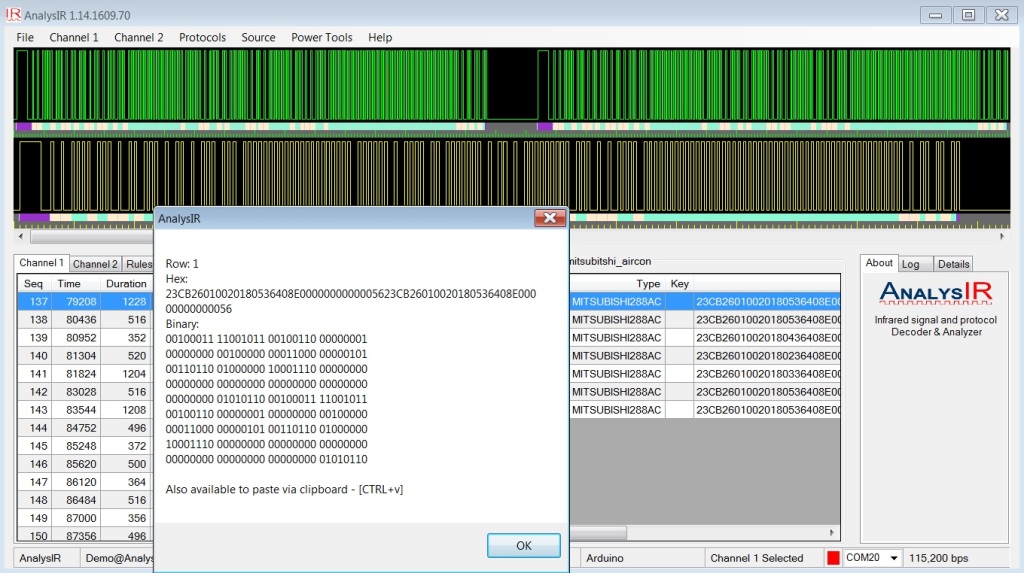Viewport: 1024px width, 573px height.
Task: Select row with Seq 142
Action: pos(85,391)
